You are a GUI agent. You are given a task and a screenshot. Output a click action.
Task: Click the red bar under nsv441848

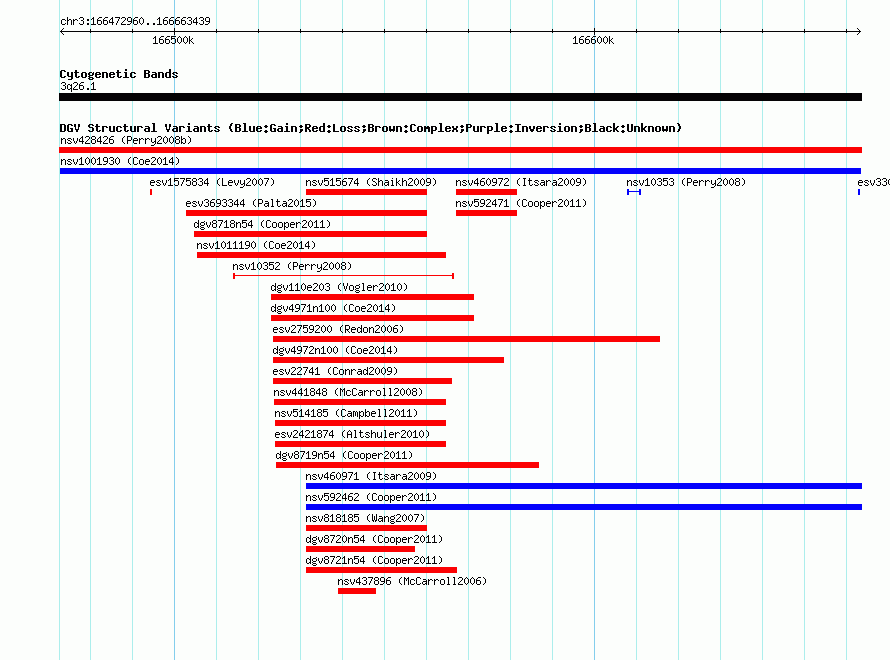pos(360,402)
